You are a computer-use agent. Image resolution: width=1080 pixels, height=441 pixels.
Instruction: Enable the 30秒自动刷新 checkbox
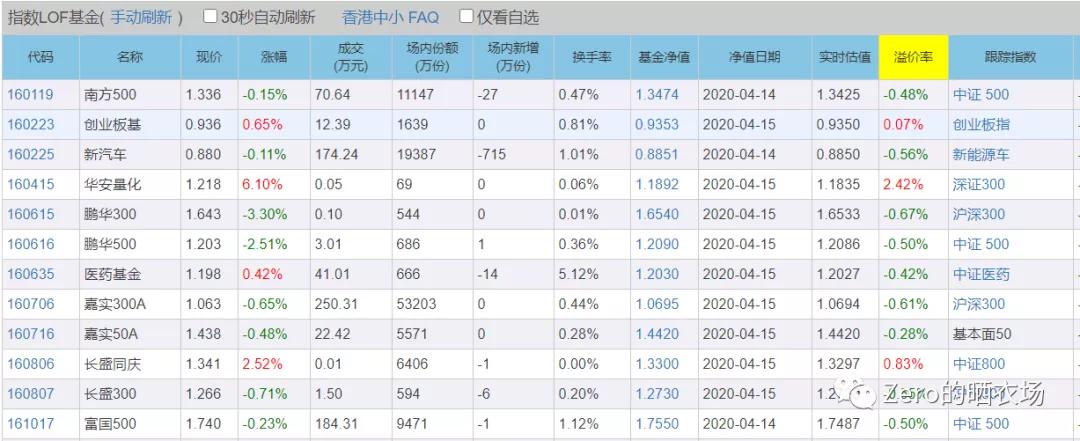click(209, 17)
